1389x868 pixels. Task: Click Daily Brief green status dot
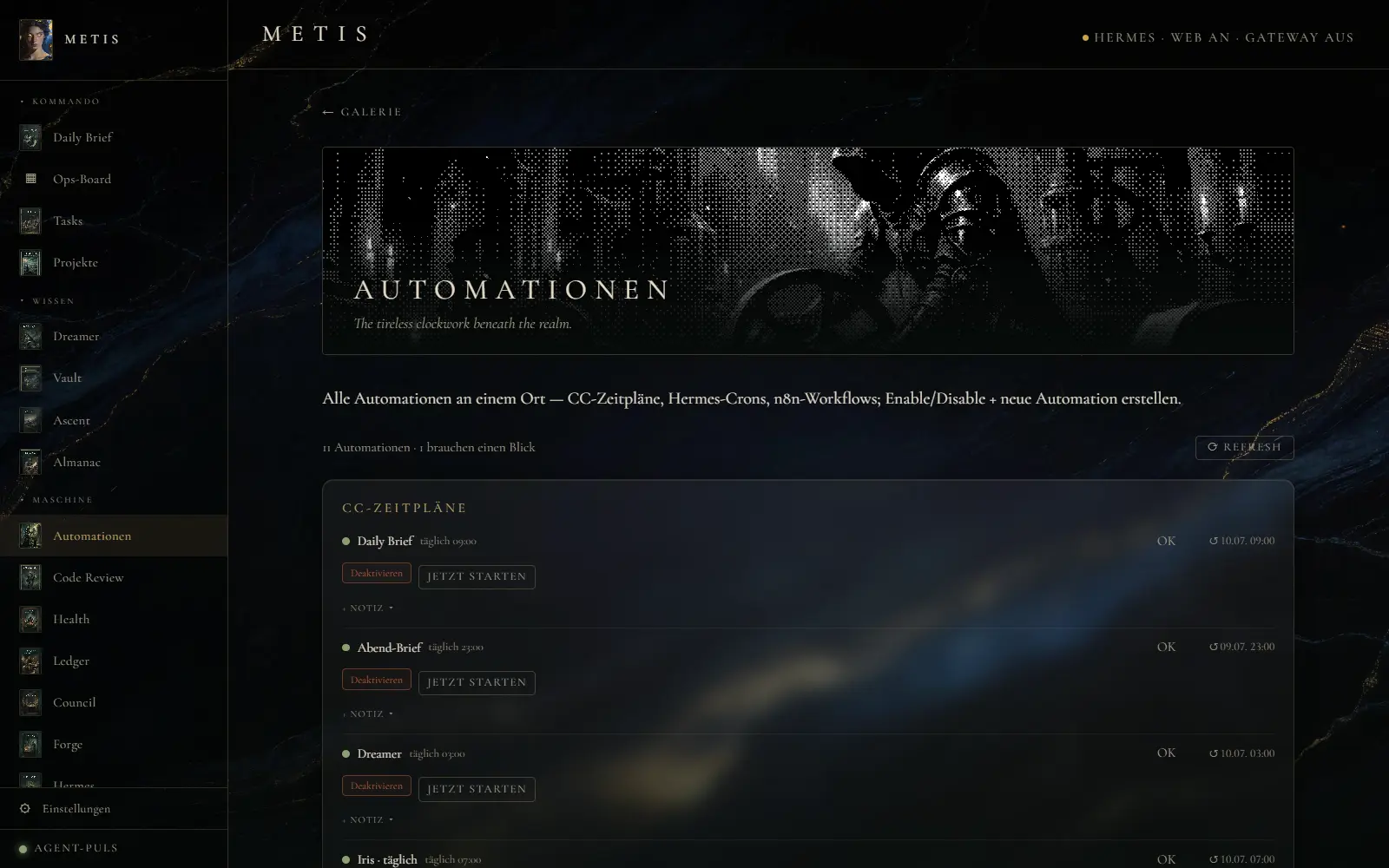point(346,542)
